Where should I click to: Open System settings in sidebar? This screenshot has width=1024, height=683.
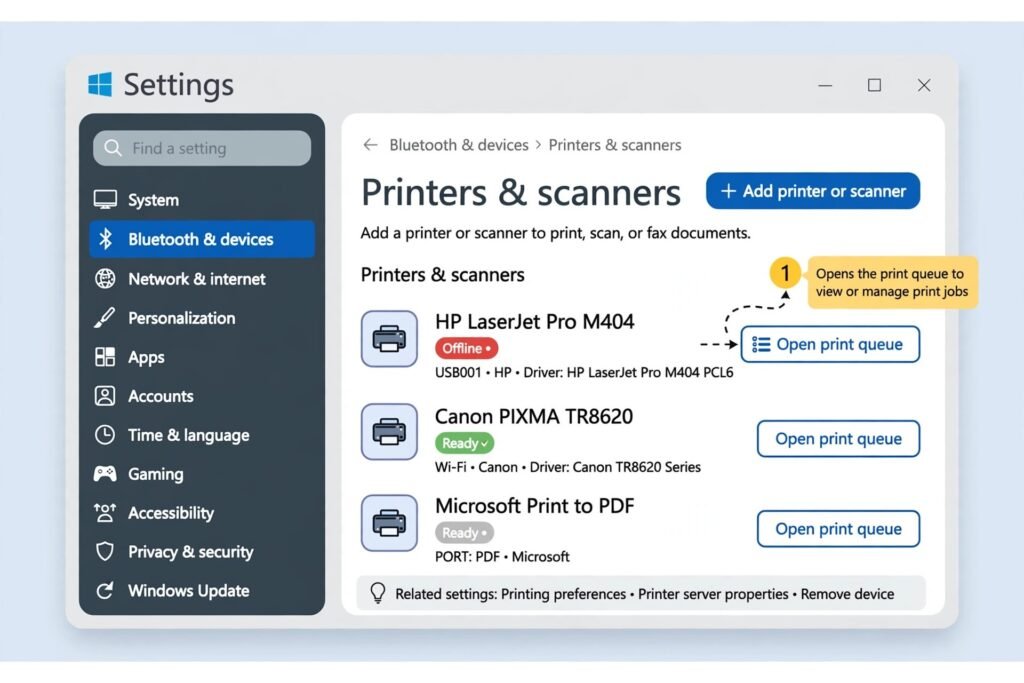pos(202,200)
